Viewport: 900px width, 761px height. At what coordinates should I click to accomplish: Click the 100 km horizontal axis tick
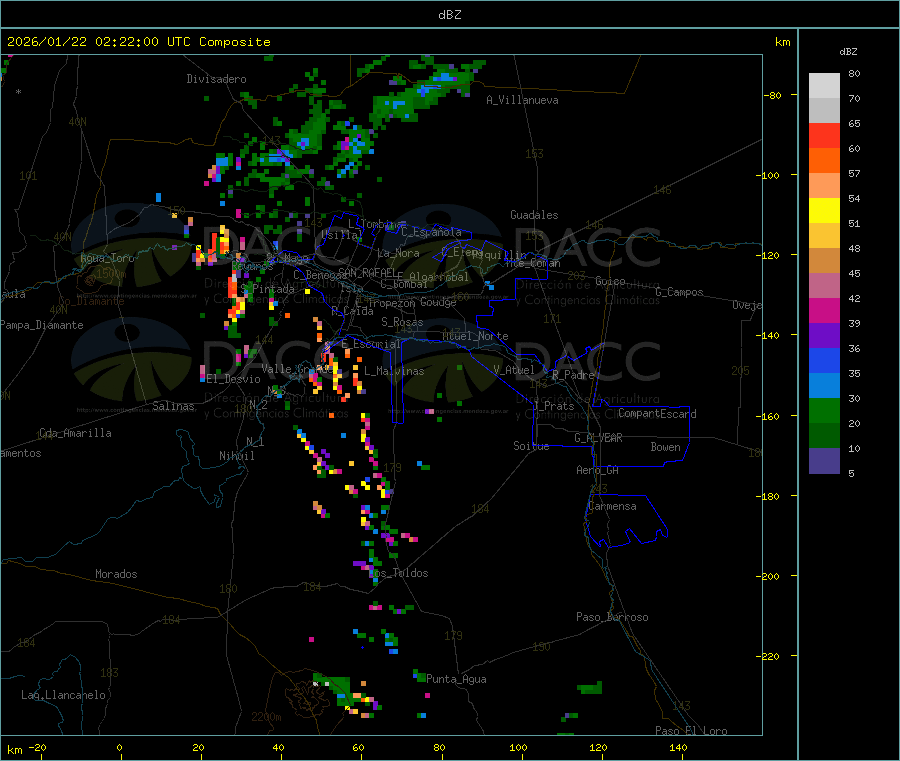click(x=518, y=747)
